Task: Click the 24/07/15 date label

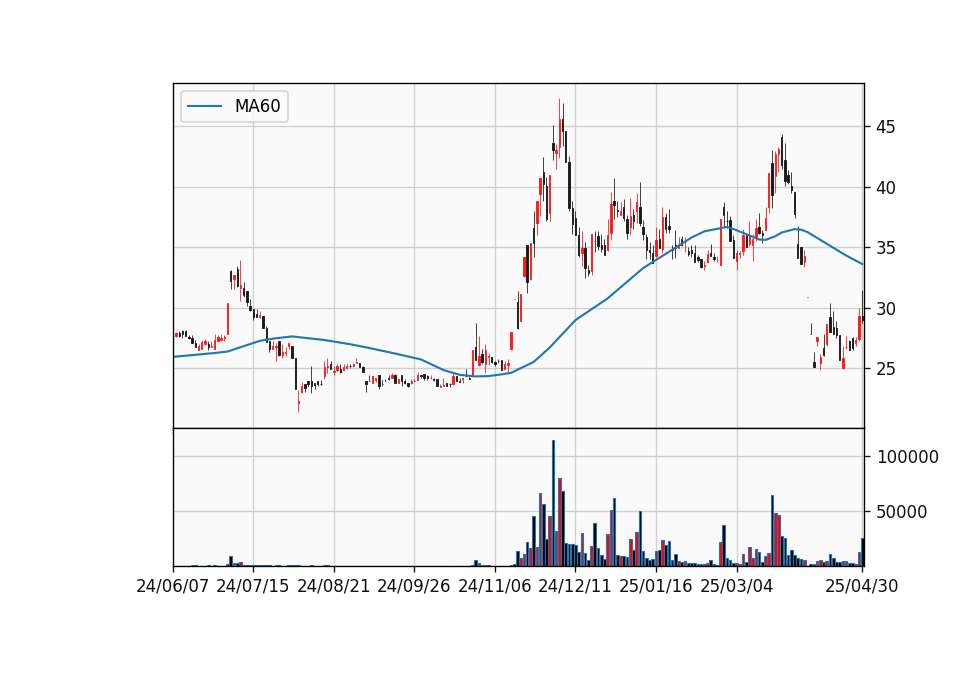Action: (x=253, y=586)
